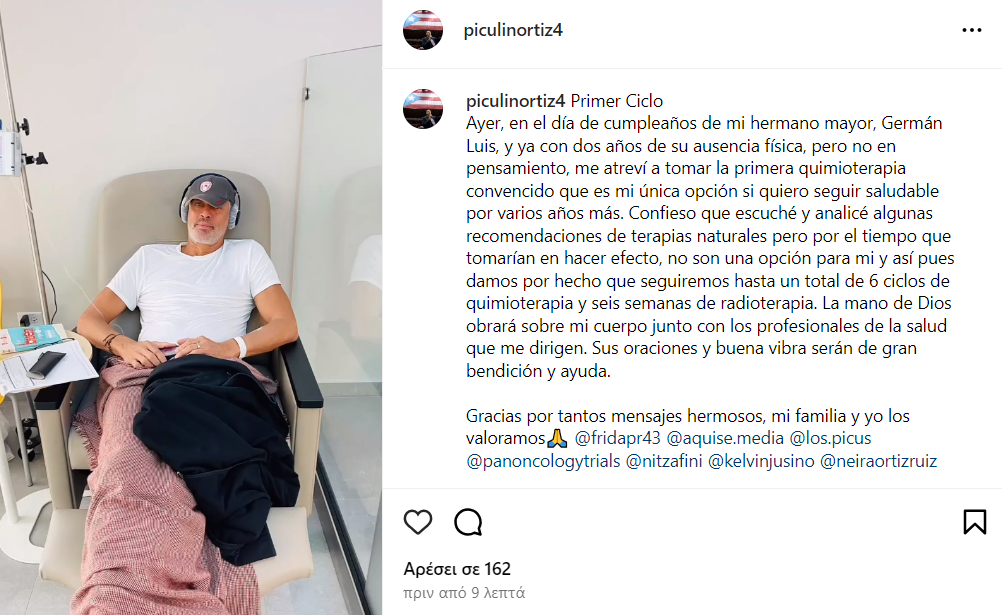The width and height of the screenshot is (1002, 615).
Task: Open comments with the speech bubble icon
Action: coord(468,522)
